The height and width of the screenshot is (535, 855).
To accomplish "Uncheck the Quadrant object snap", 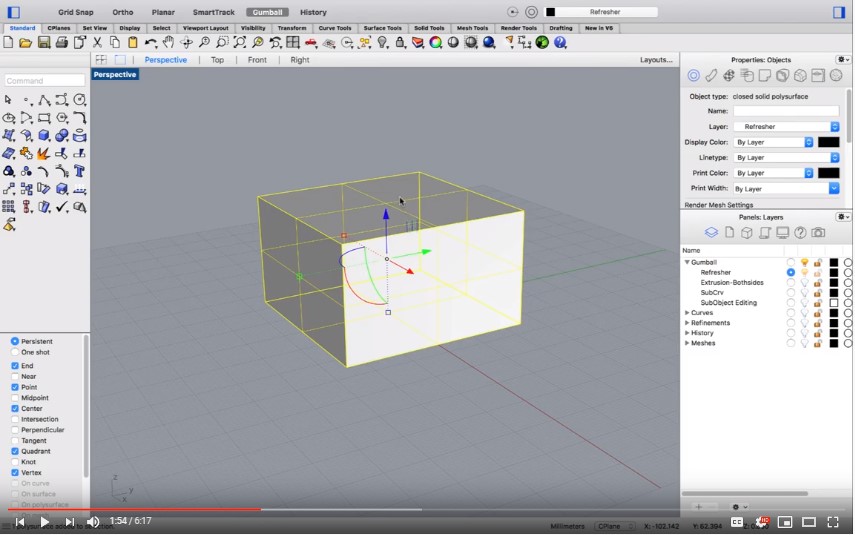I will 15,451.
